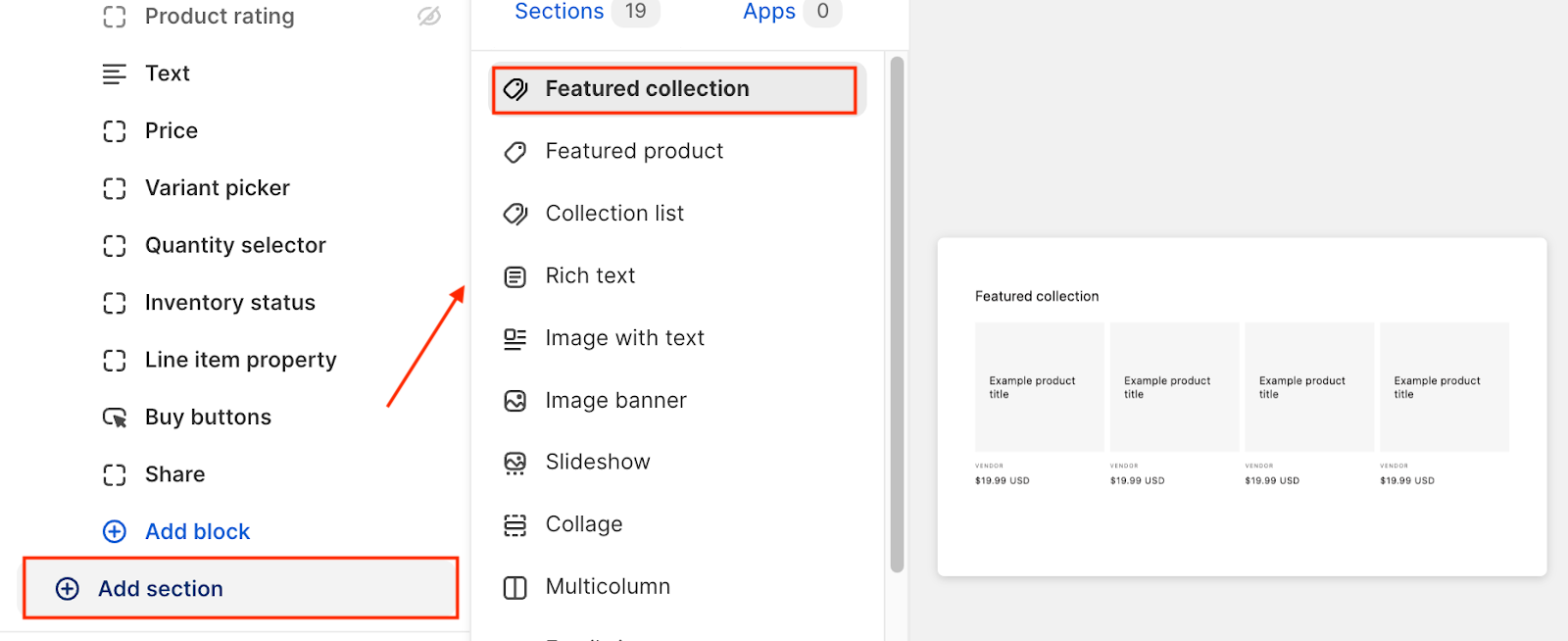Select the Quantity selector block
Screen dimensions: 1568x641
pos(235,245)
